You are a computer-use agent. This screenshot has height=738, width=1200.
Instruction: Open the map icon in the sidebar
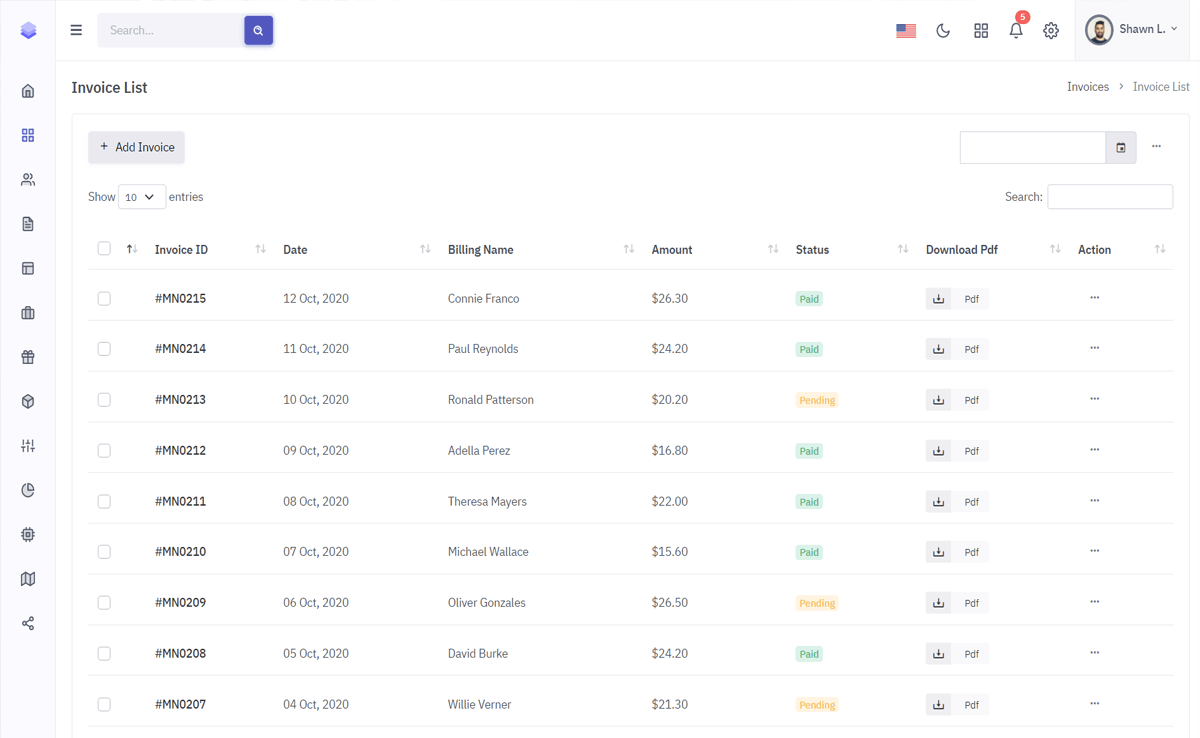[28, 579]
